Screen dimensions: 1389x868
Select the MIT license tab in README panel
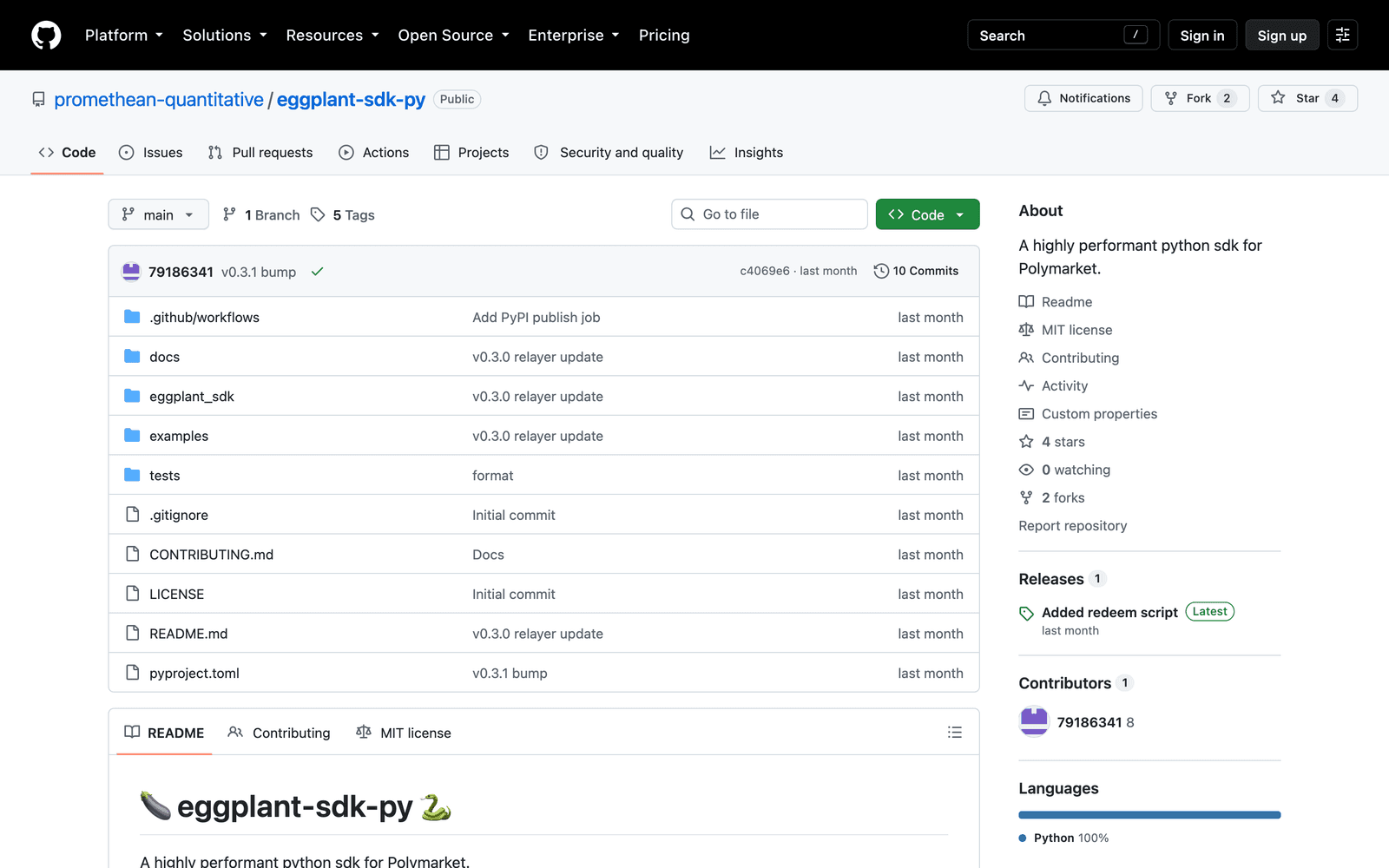pos(404,733)
